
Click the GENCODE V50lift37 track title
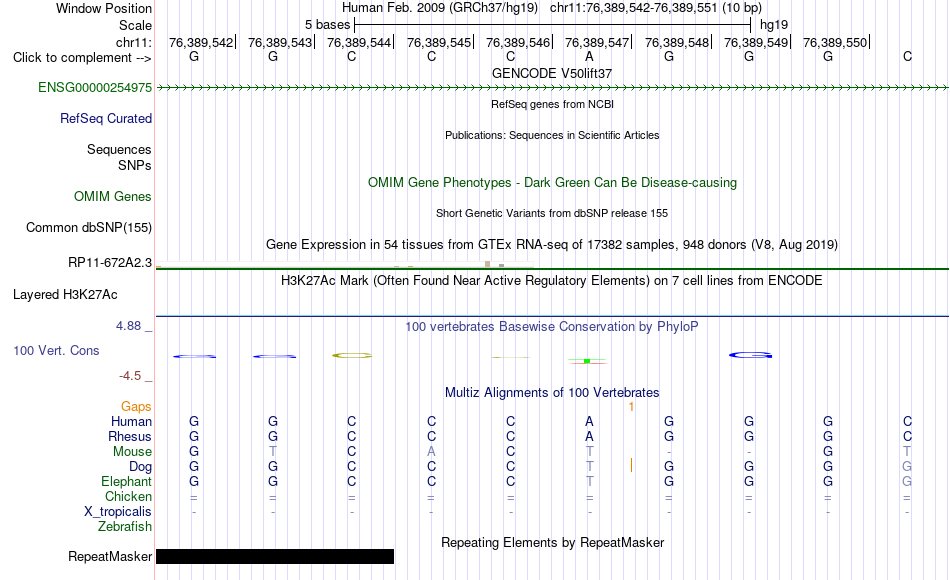pyautogui.click(x=552, y=73)
